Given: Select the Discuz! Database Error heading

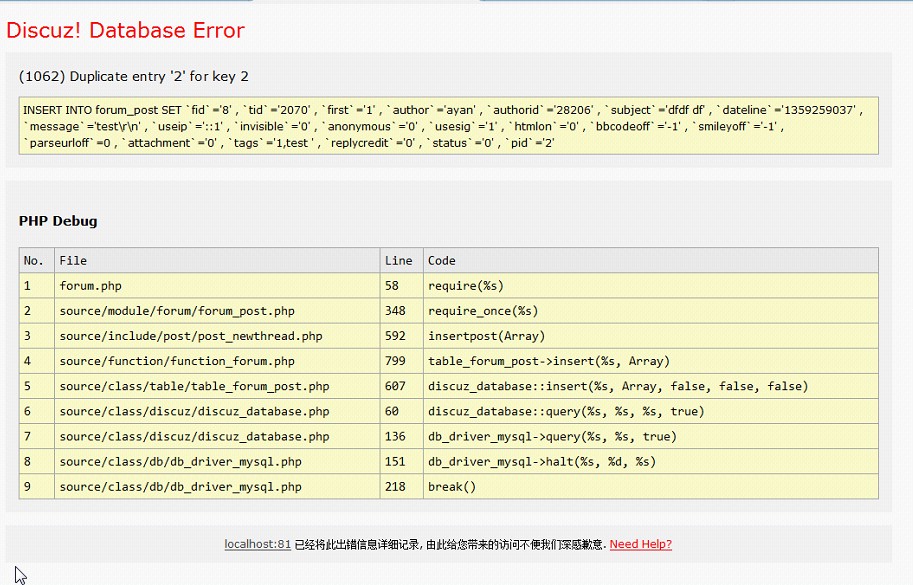Looking at the screenshot, I should [125, 30].
